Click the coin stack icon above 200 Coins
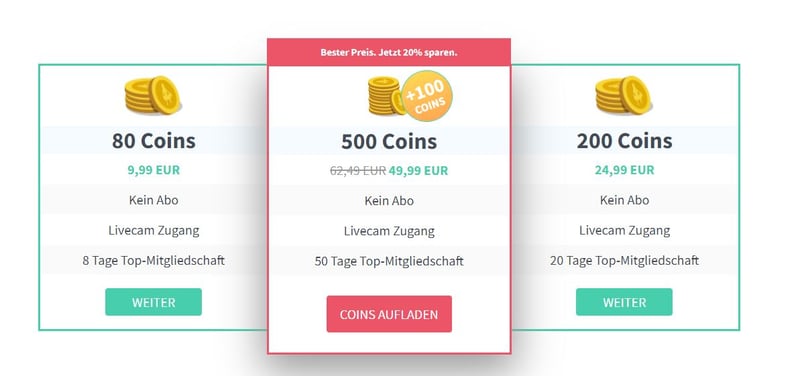Viewport: 800px width, 376px height. coord(623,95)
